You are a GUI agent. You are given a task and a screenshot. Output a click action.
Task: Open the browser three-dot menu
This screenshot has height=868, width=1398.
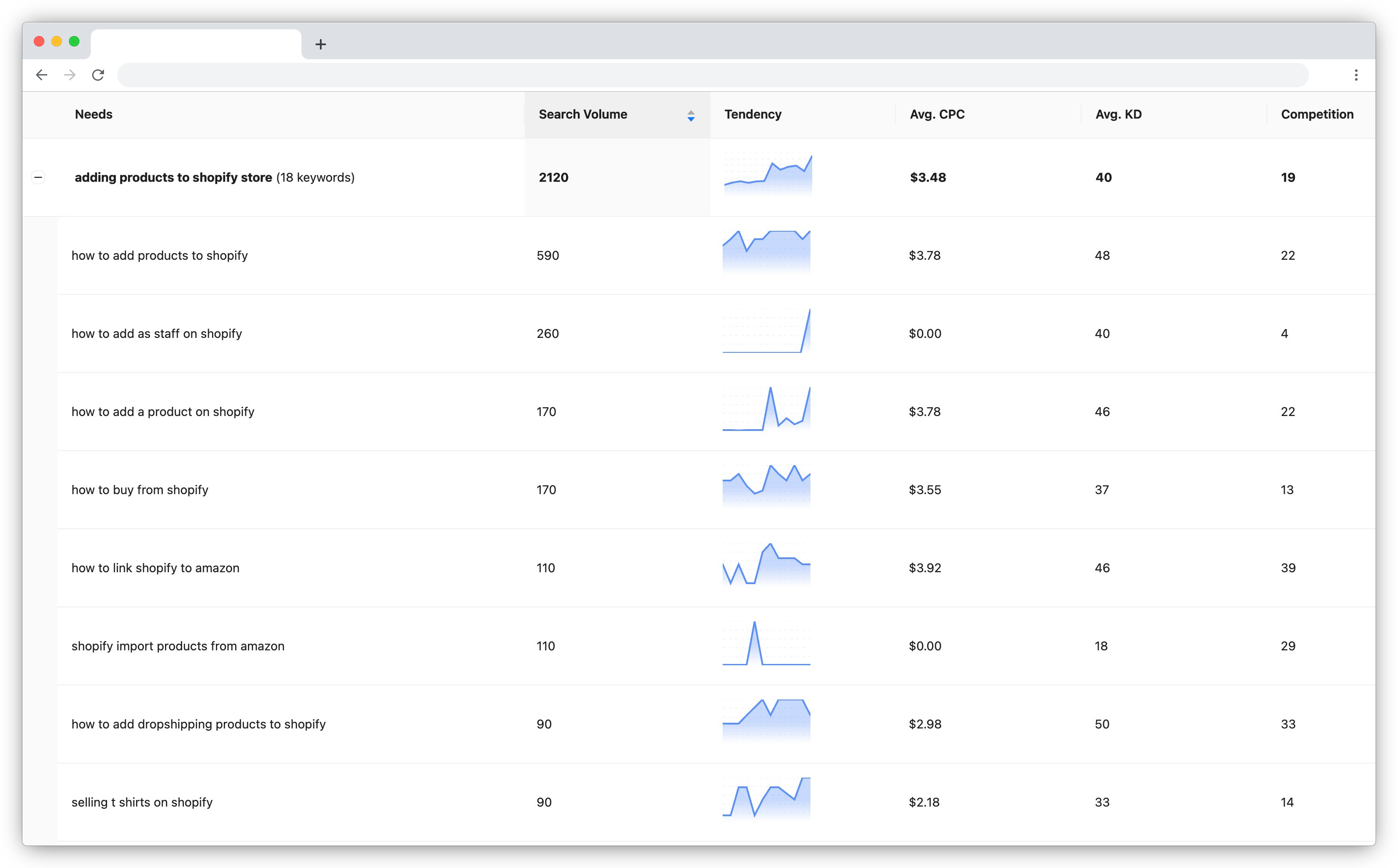[1356, 75]
